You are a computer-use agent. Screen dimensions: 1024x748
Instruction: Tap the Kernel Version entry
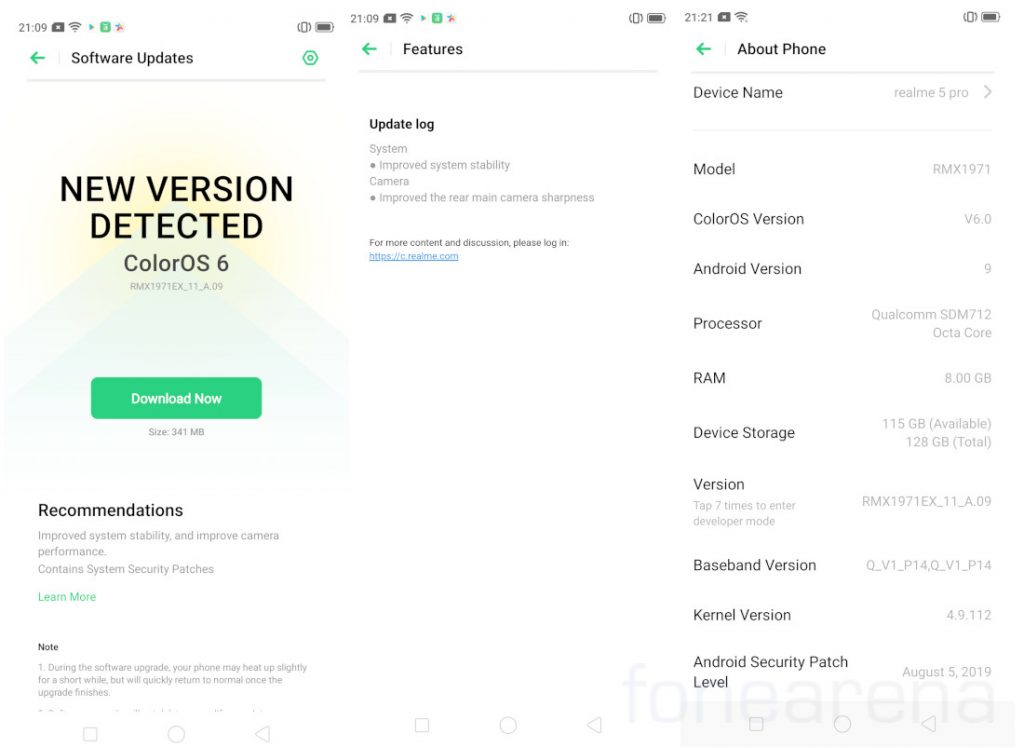click(842, 615)
